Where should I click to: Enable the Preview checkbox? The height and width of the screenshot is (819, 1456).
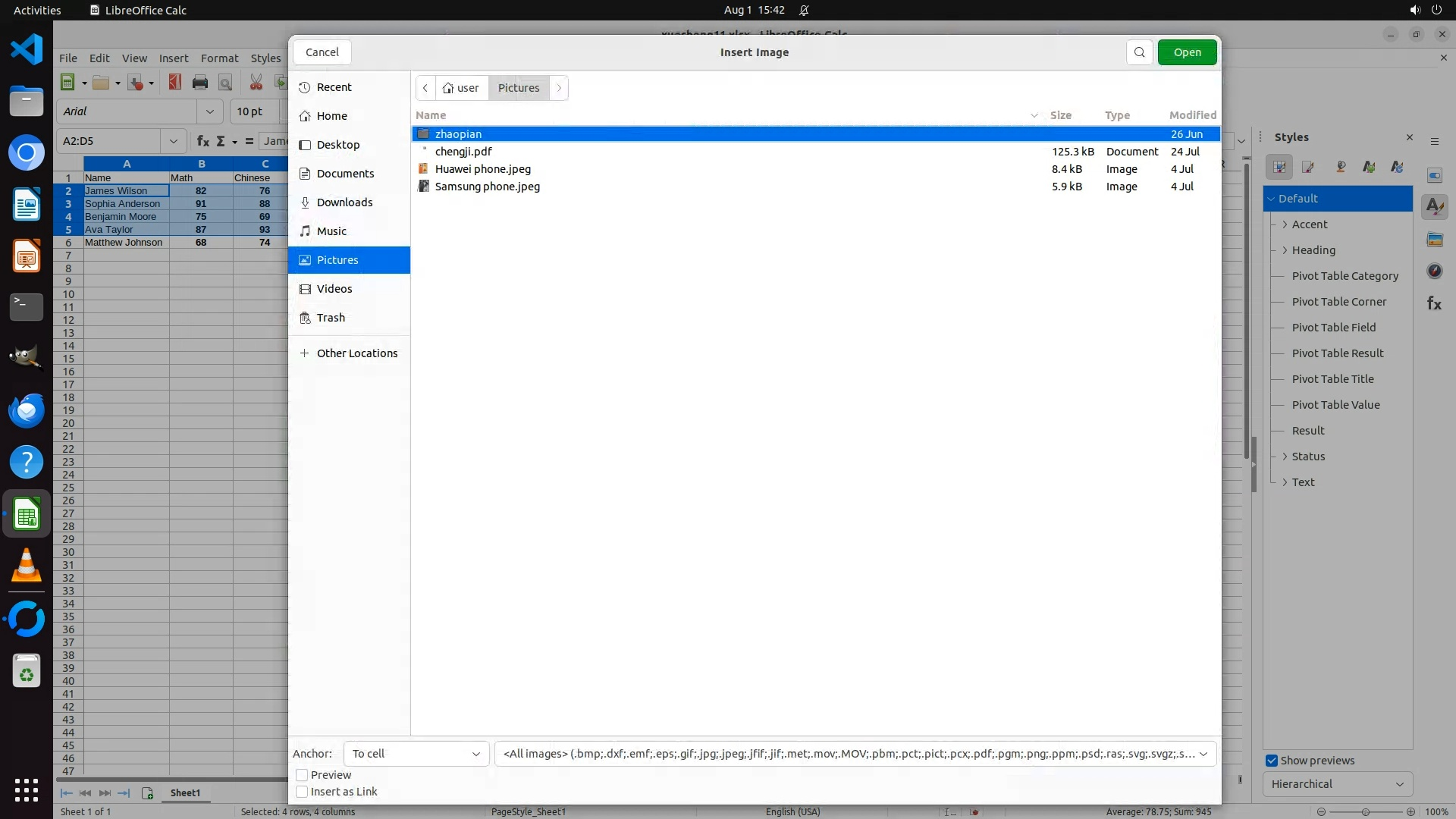point(302,775)
